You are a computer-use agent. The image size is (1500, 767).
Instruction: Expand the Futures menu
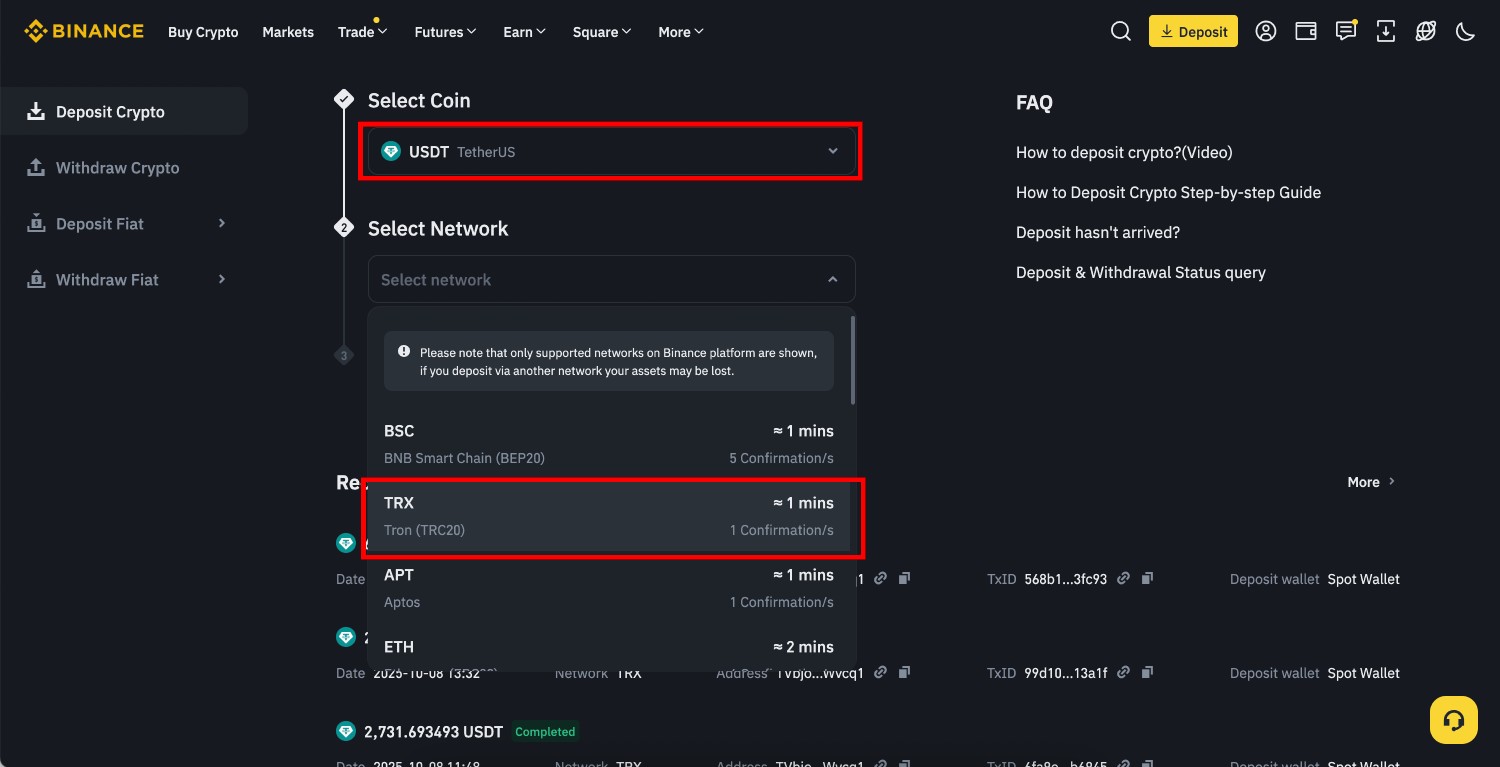(445, 32)
